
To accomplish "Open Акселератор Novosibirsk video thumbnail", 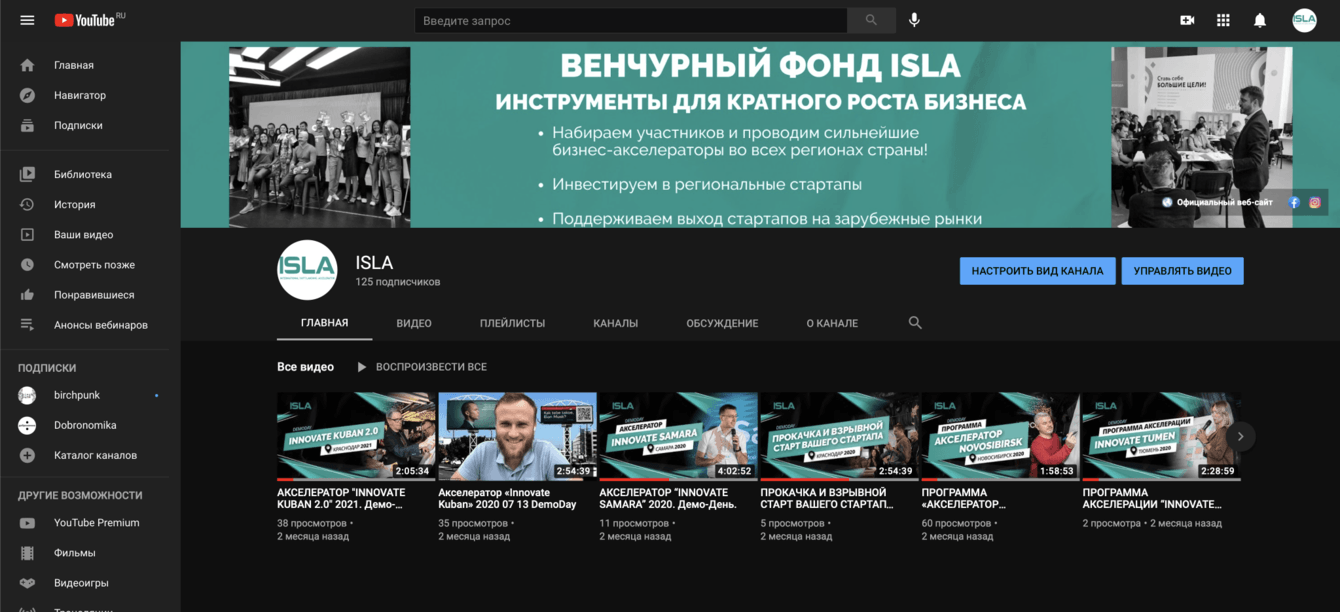I will click(x=1000, y=436).
